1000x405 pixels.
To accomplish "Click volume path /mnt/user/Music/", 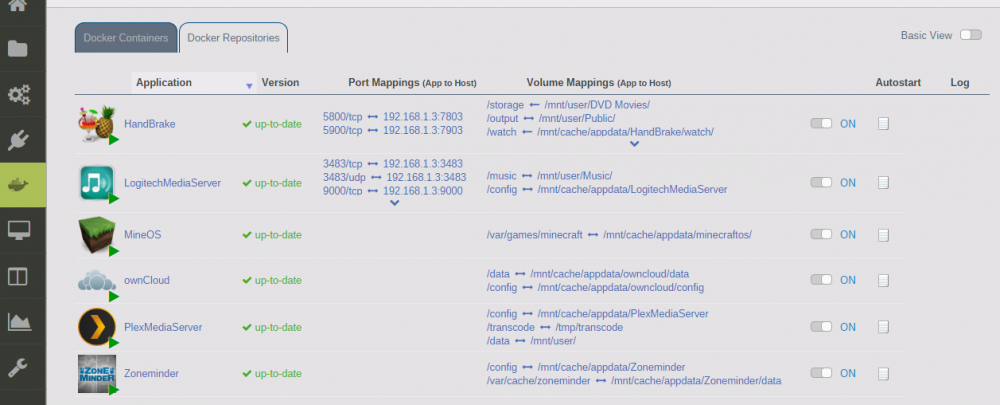I will 575,175.
